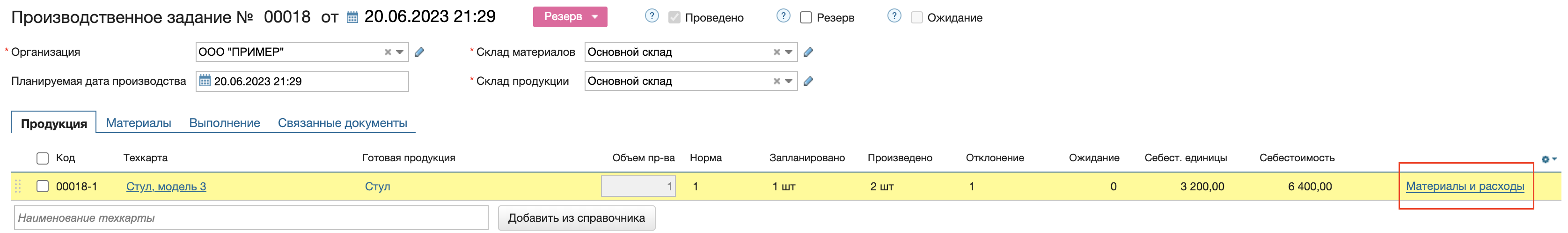Expand the Склад продукции dropdown arrow

click(x=788, y=81)
